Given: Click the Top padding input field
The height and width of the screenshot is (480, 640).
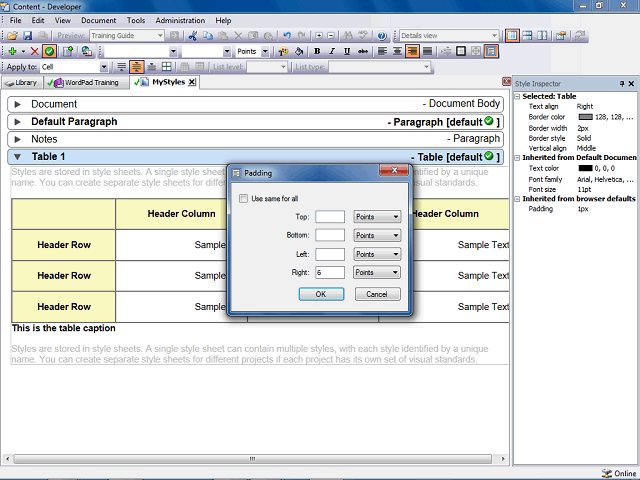Looking at the screenshot, I should pos(330,217).
